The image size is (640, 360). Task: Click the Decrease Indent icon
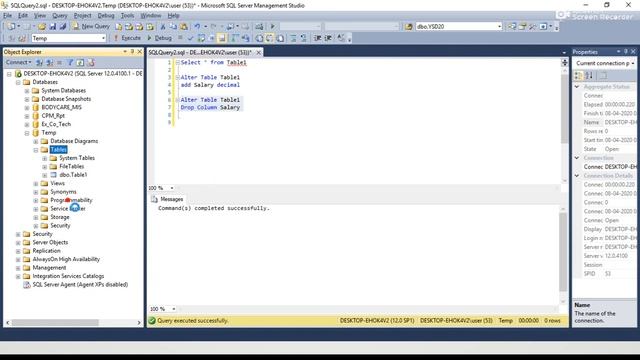(318, 38)
